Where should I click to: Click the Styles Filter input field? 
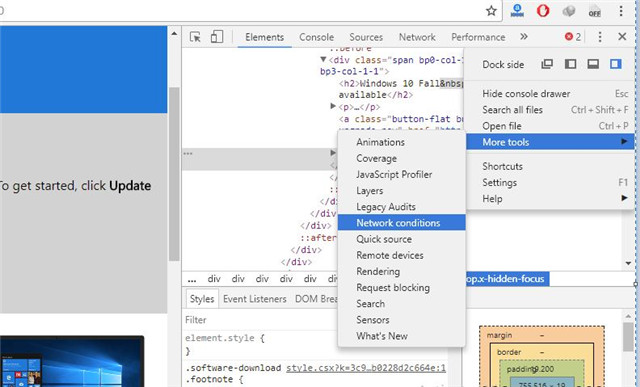(x=261, y=320)
